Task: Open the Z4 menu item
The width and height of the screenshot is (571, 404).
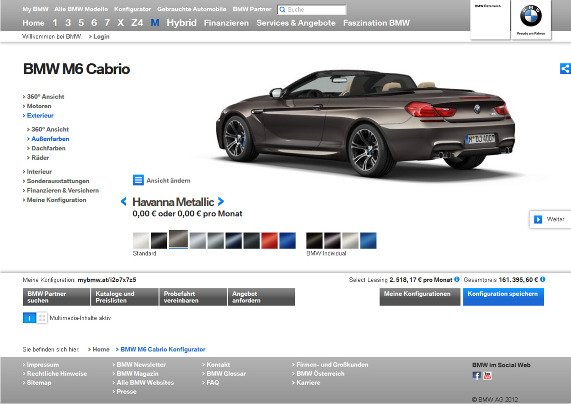Action: (x=137, y=23)
